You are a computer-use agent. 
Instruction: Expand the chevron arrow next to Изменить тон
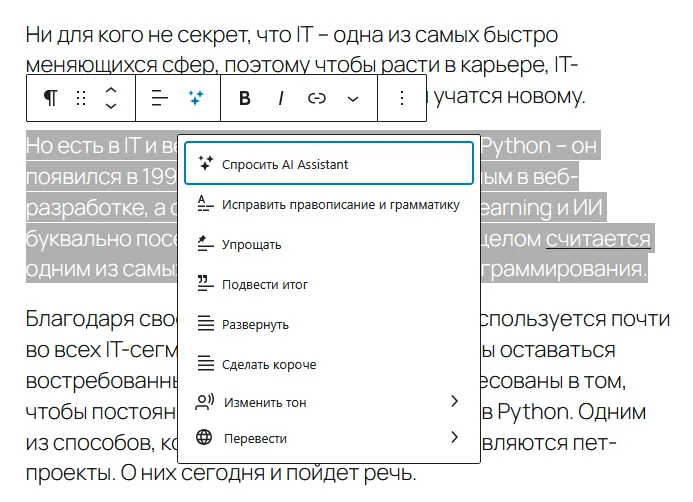point(454,401)
